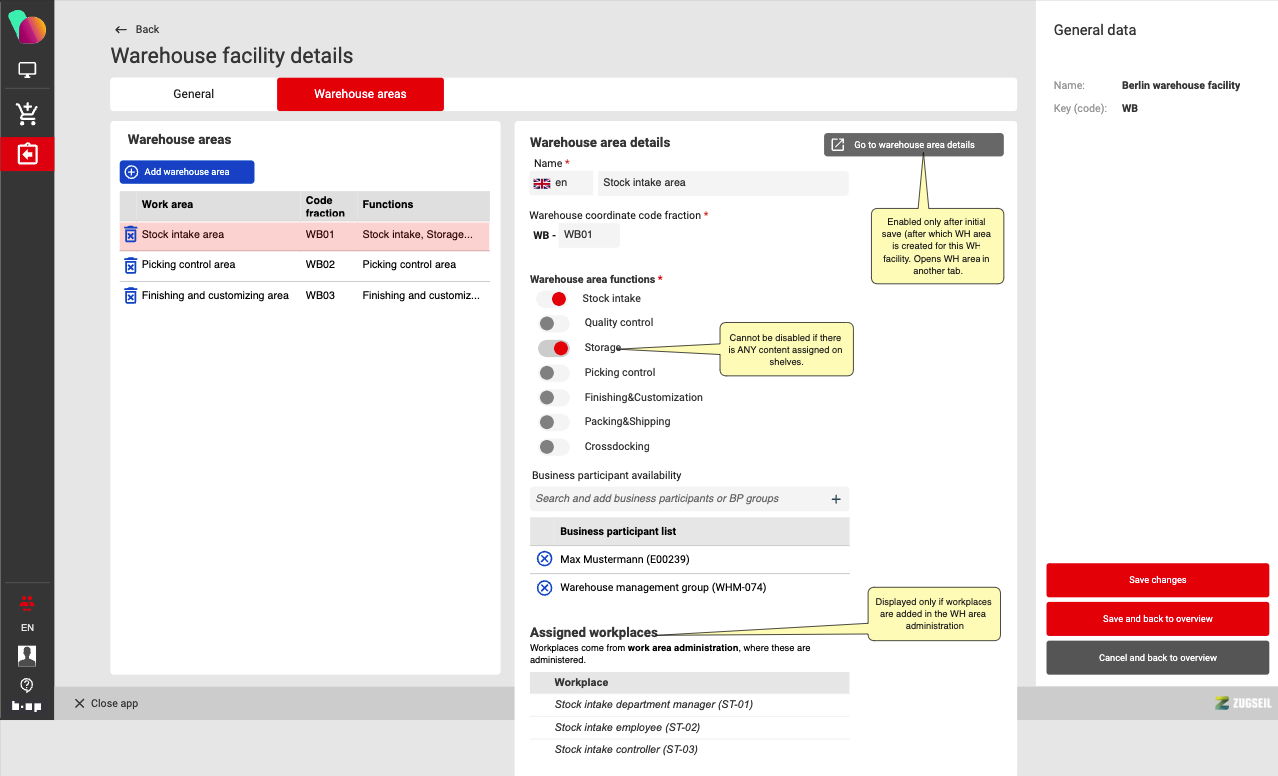Open the help question mark icon
Image resolution: width=1278 pixels, height=776 pixels.
27,685
